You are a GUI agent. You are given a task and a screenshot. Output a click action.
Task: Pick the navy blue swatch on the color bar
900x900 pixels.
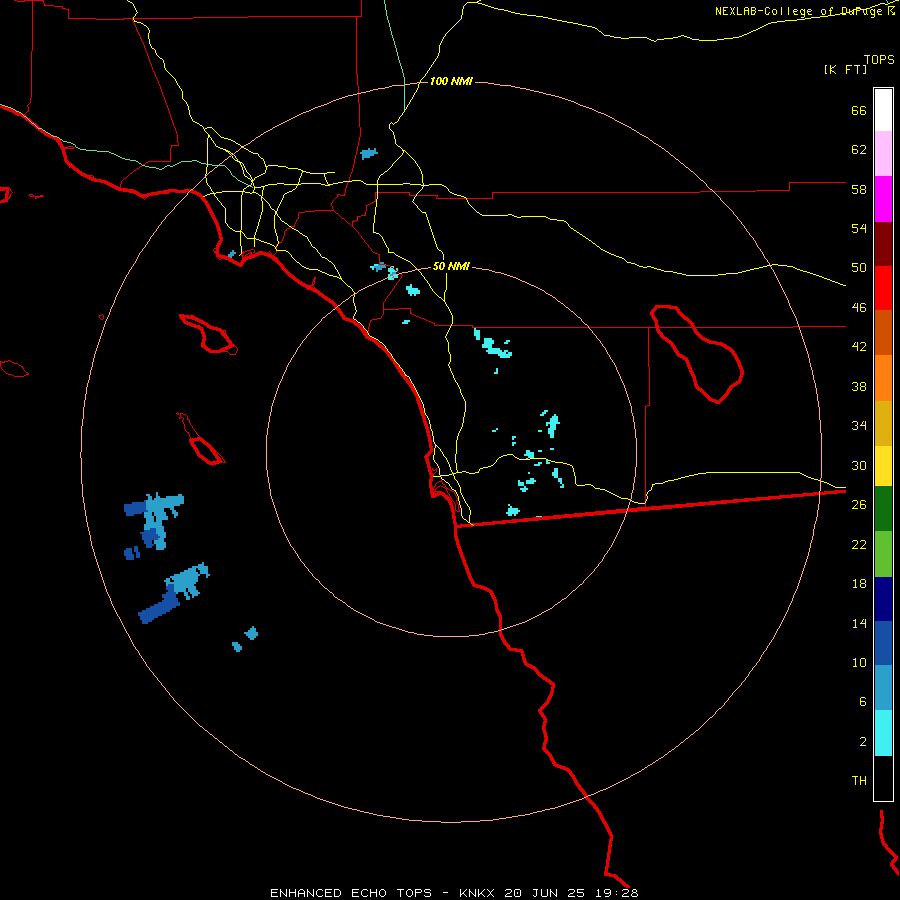pyautogui.click(x=883, y=599)
